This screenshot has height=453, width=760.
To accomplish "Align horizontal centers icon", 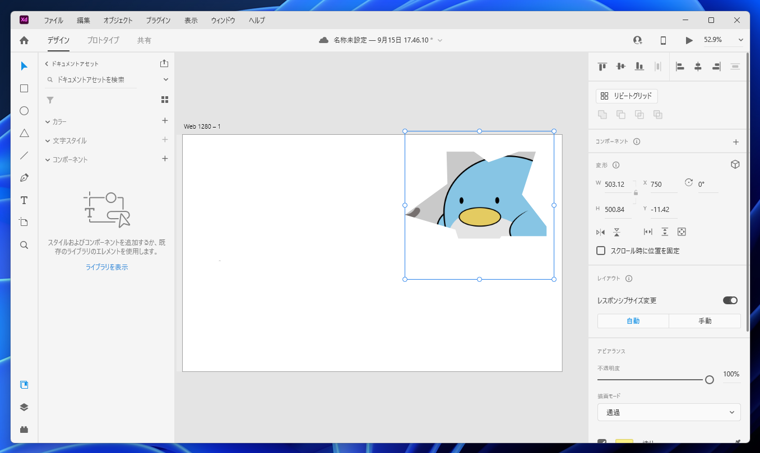I will tap(698, 66).
